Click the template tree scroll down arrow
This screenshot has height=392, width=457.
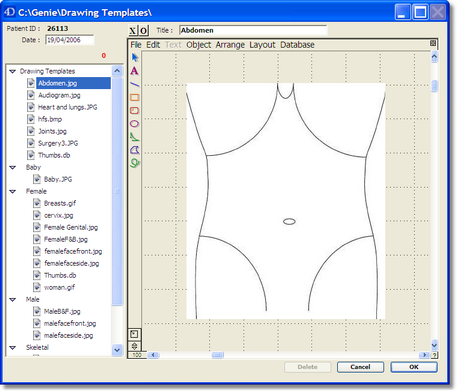(x=117, y=350)
